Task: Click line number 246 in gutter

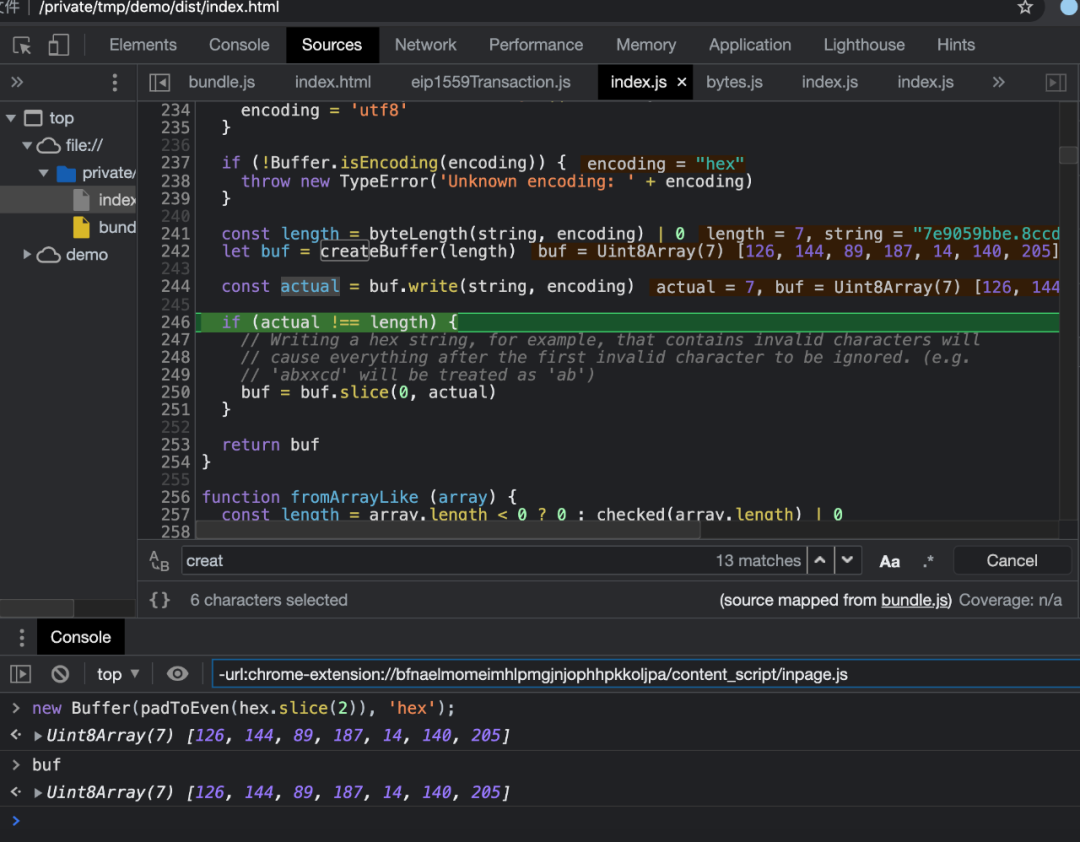Action: pos(175,322)
